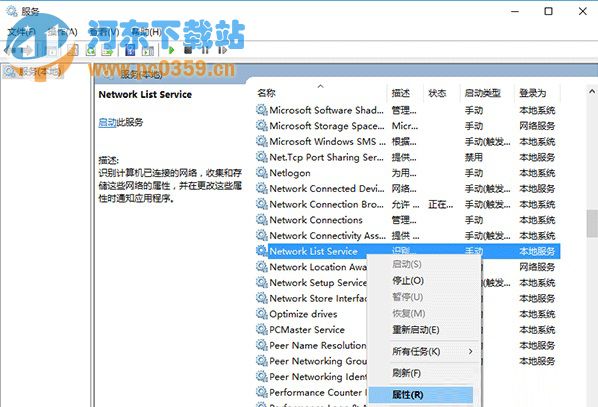Click the gear icon beside Peer Name Resolution
Screen dimensions: 598x407
[262, 345]
